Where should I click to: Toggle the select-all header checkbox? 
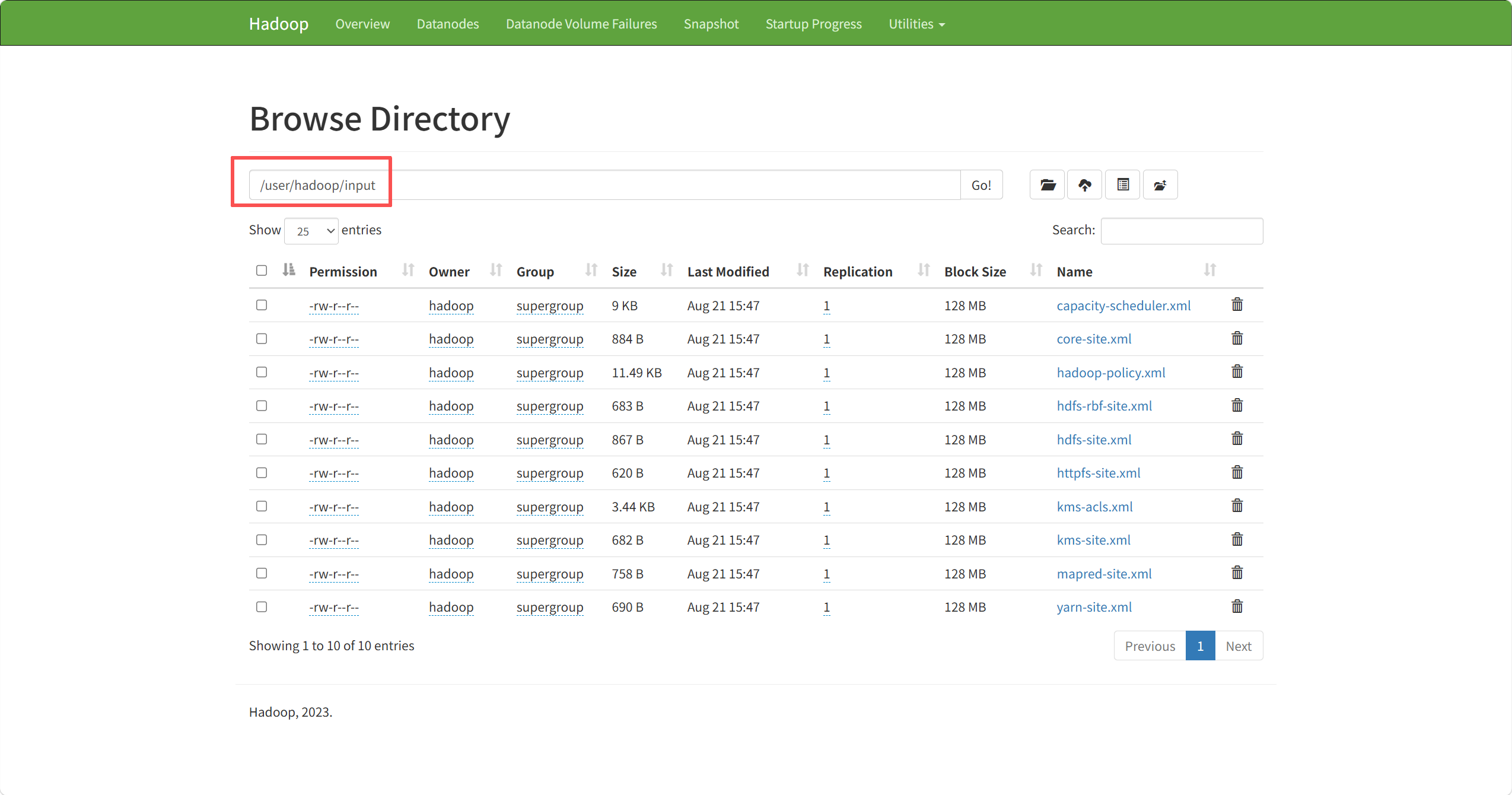click(262, 271)
